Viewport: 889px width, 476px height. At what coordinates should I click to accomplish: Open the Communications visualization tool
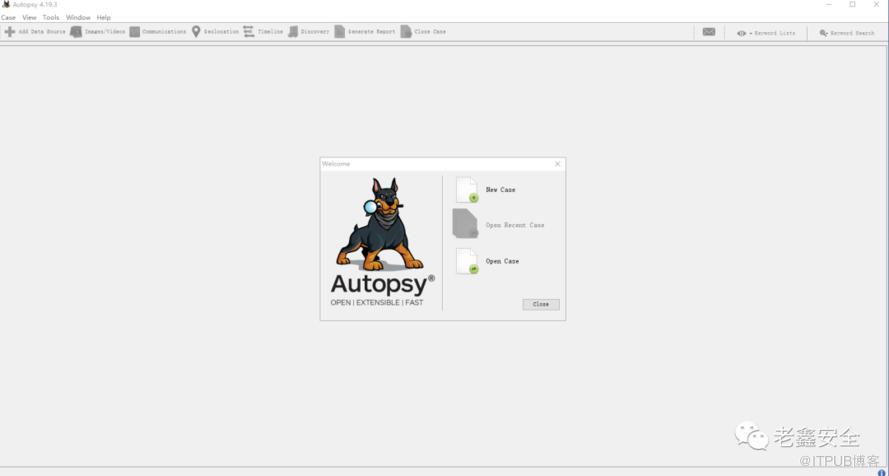click(x=157, y=32)
